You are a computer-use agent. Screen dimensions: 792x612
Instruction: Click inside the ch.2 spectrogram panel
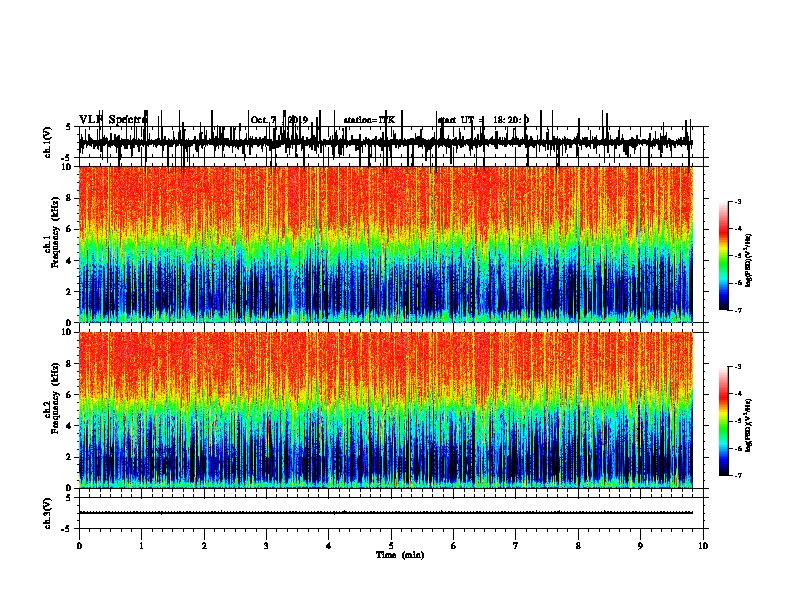[385, 410]
